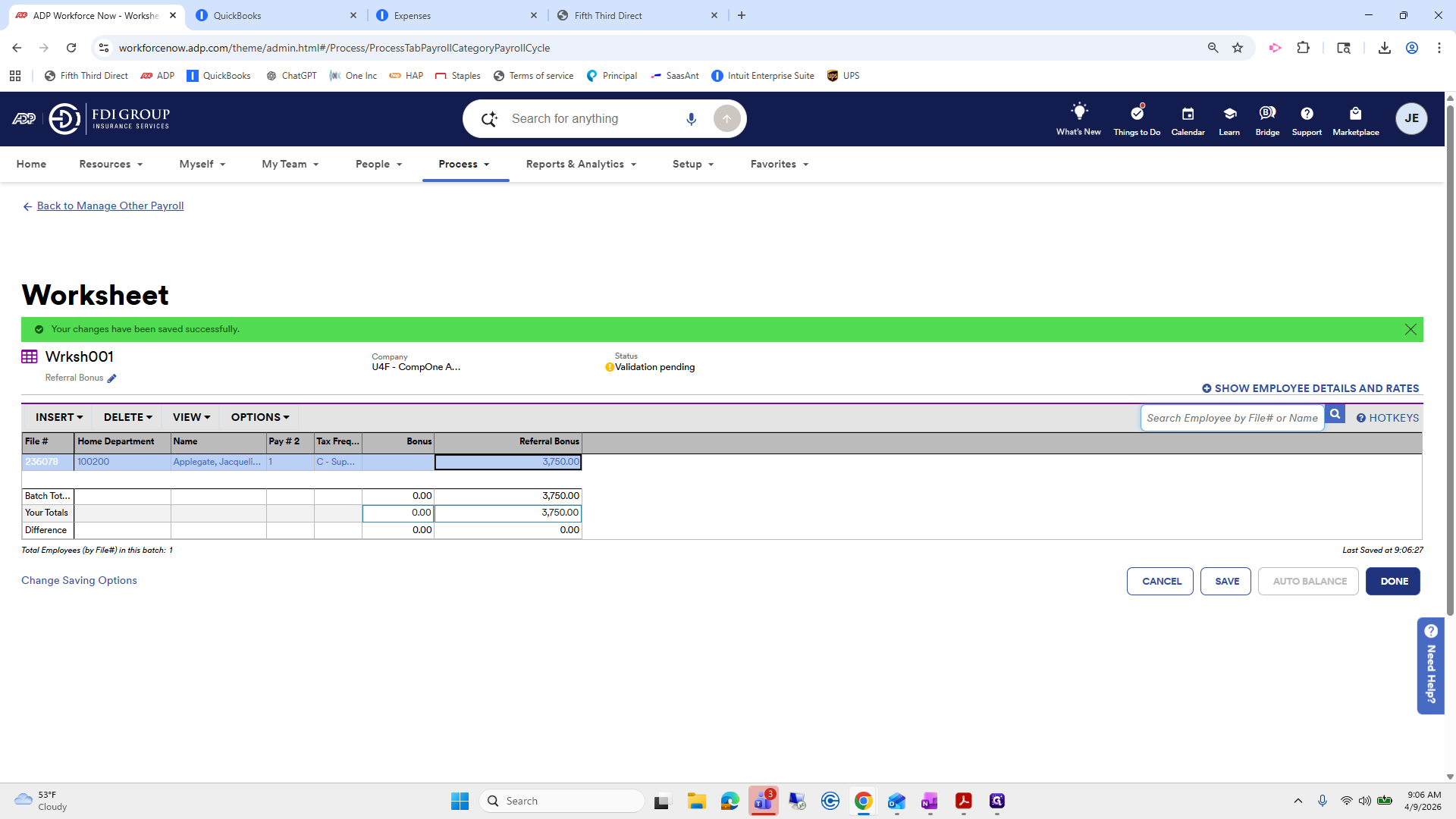Activate the voice search microphone icon
The image size is (1456, 819).
[691, 119]
